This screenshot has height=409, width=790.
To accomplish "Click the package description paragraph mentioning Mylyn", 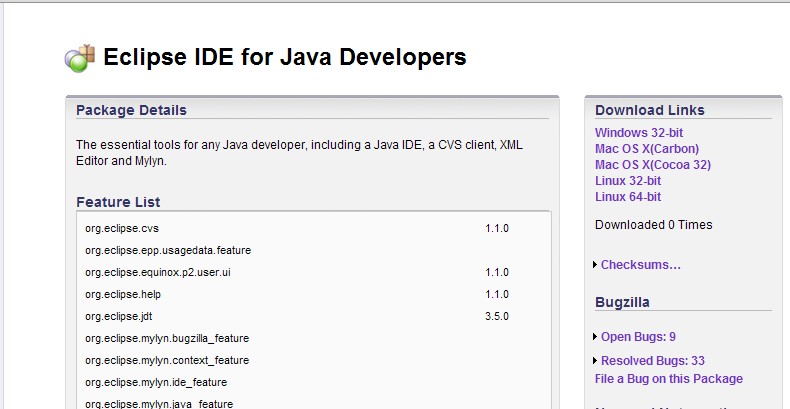I will 299,153.
